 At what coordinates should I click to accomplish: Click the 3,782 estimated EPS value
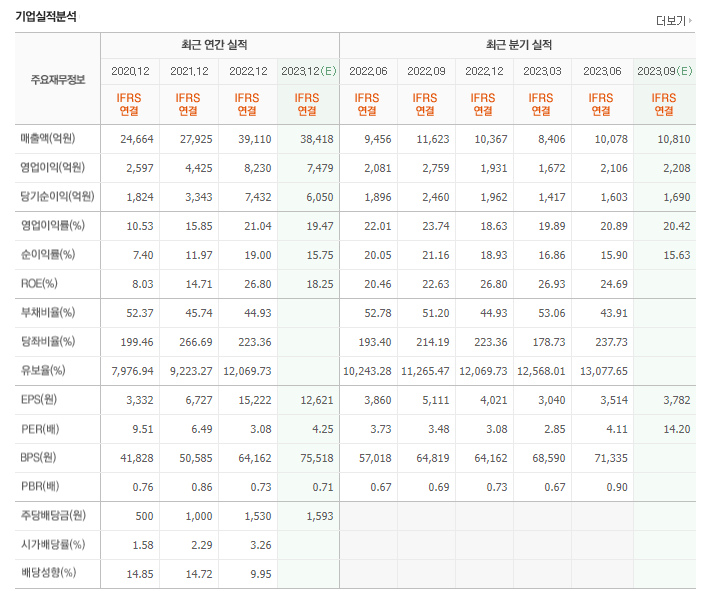click(677, 400)
